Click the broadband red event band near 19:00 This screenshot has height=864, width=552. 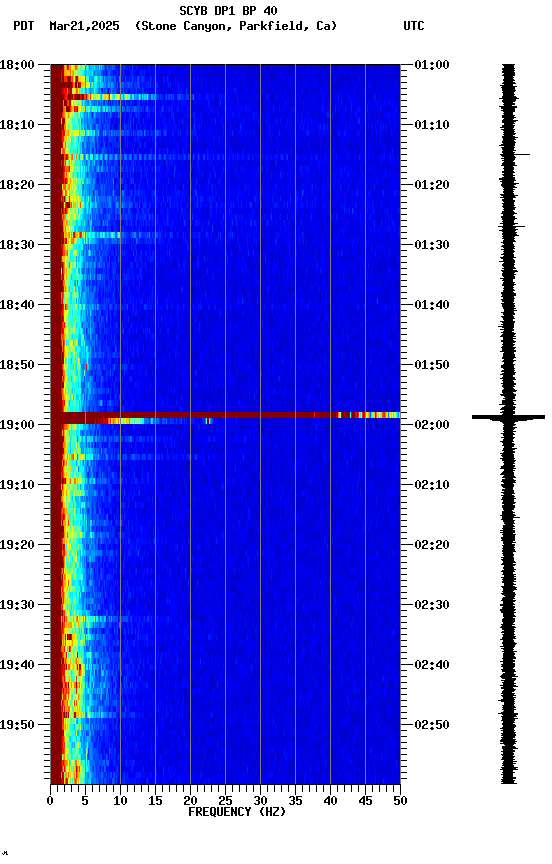(x=225, y=415)
